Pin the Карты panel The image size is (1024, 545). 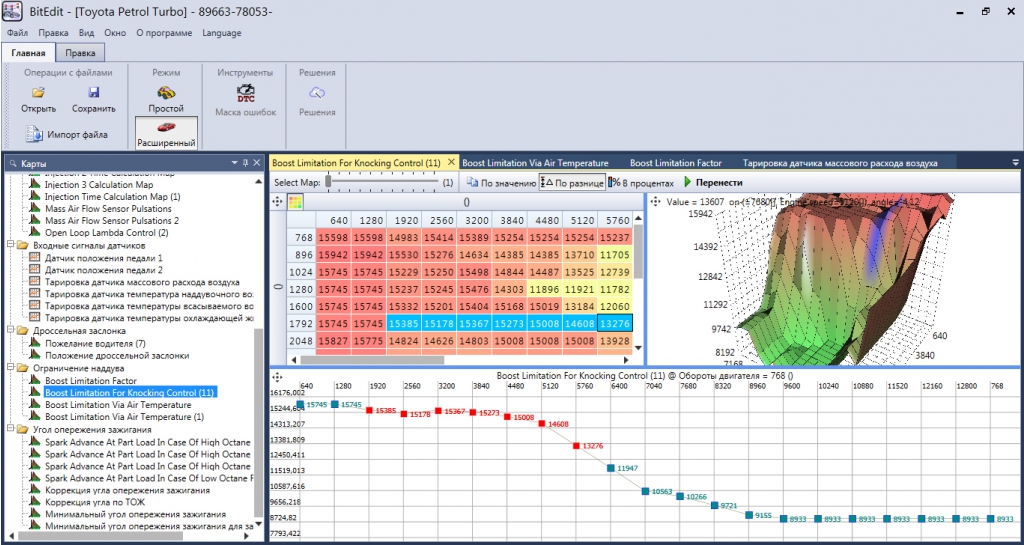click(246, 163)
